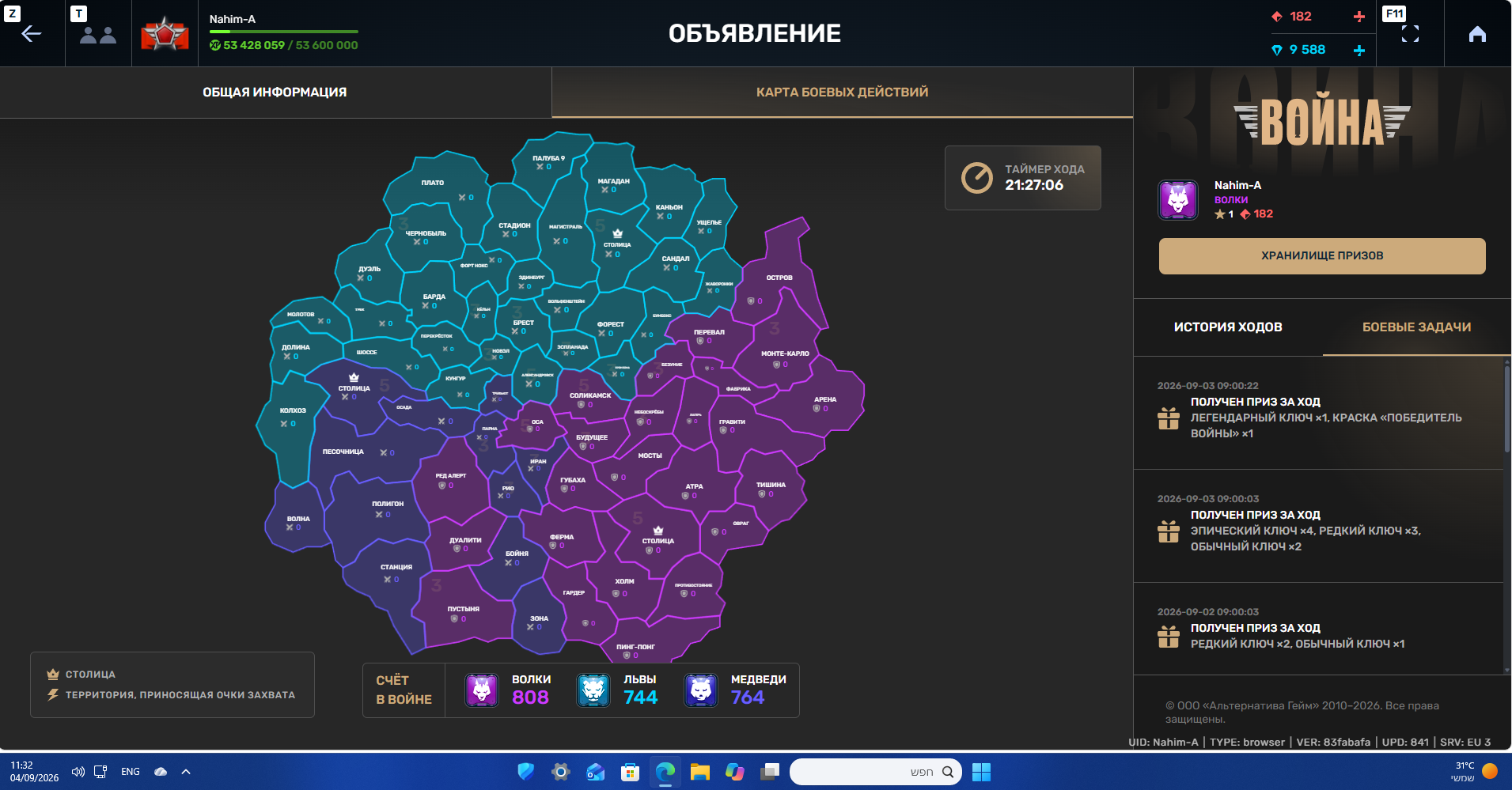Show hidden tray icons chevron

186,772
